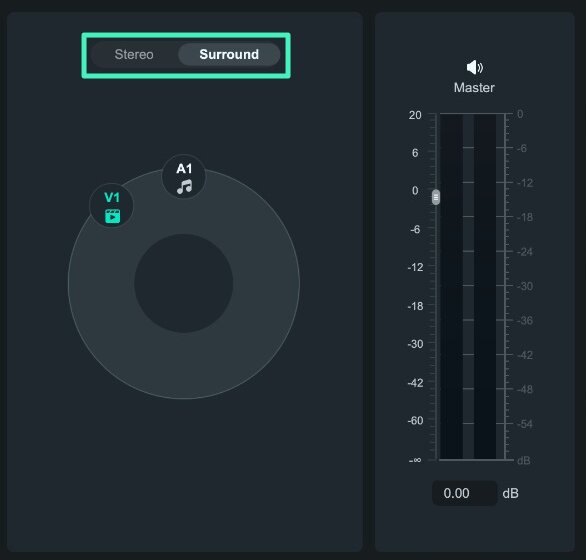Click the surround panner inner circle
Image resolution: width=586 pixels, height=560 pixels.
tap(184, 283)
